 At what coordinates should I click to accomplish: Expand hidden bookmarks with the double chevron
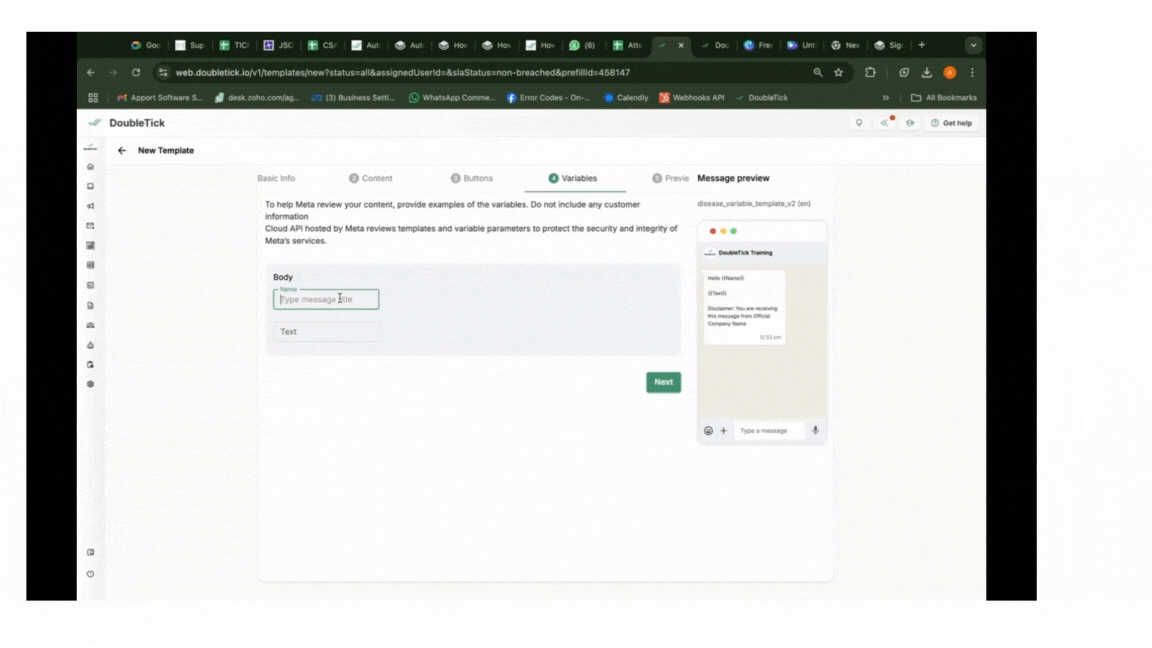(885, 98)
